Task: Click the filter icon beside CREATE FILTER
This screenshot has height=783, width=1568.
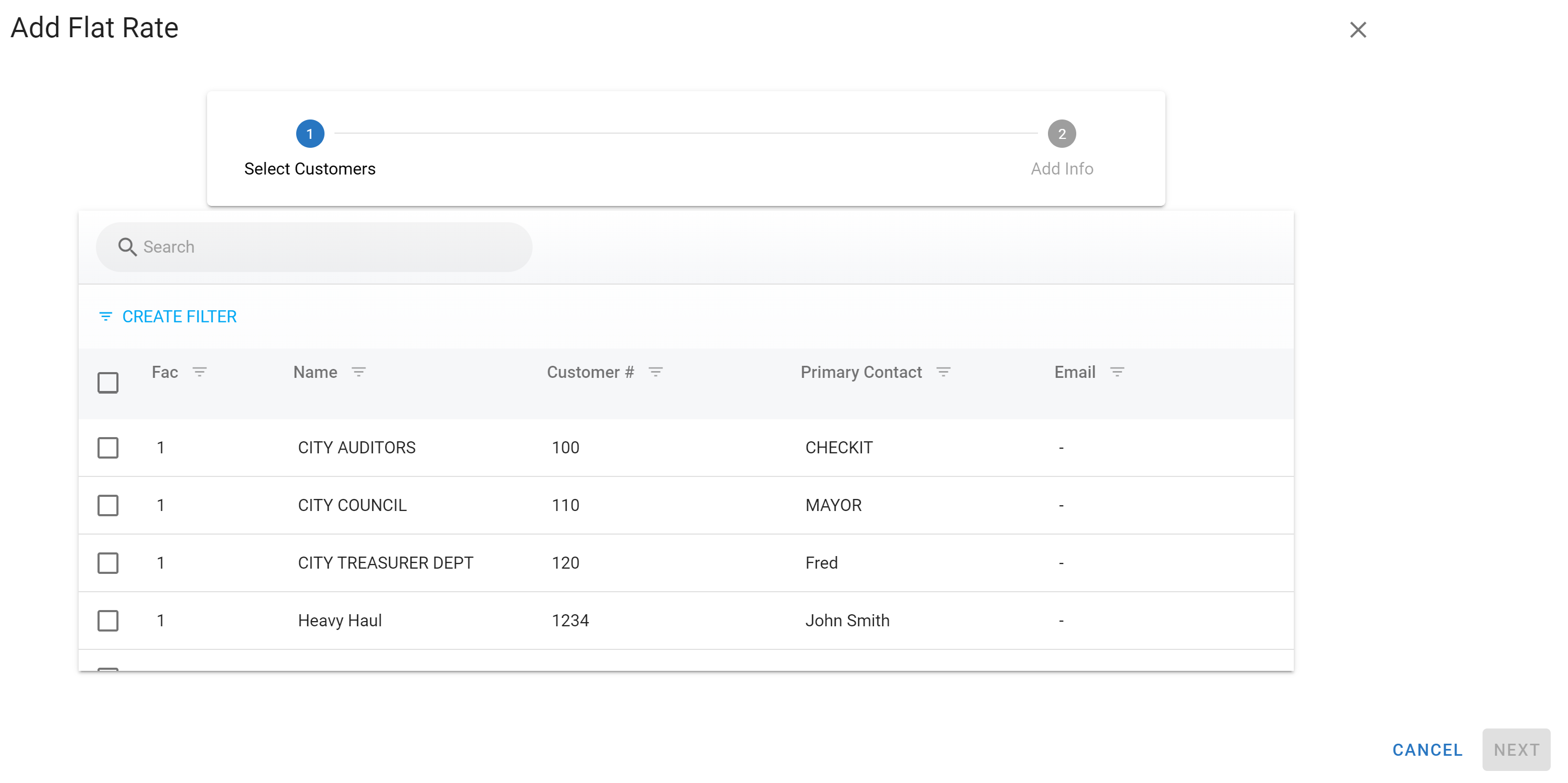Action: [x=105, y=317]
